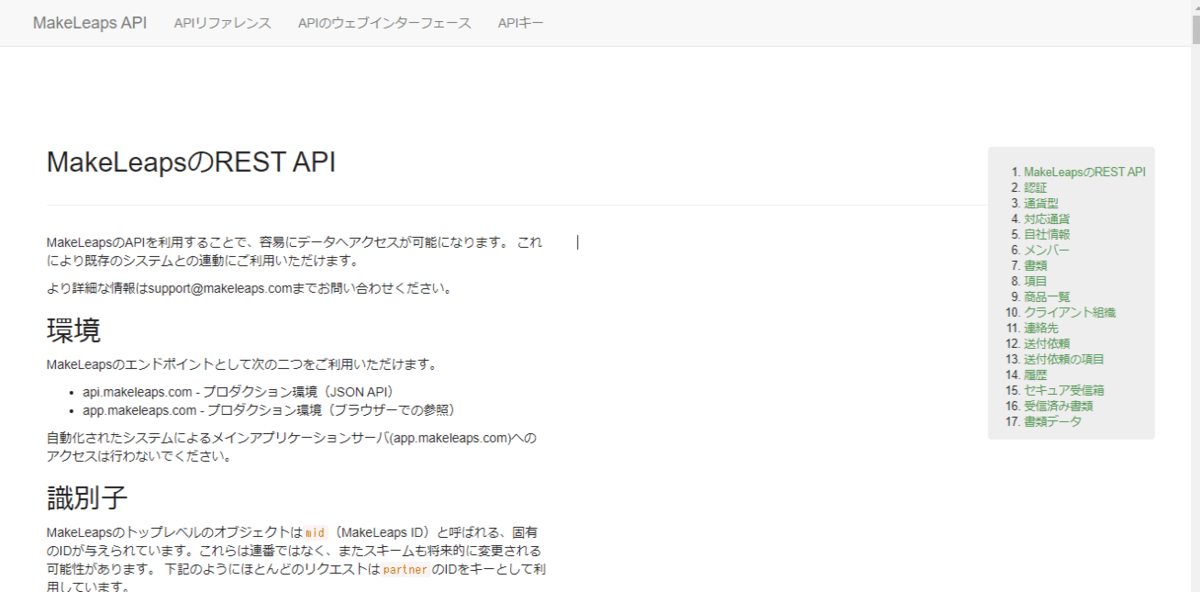The image size is (1200, 592).
Task: Open the APIリファレンス page
Action: [221, 23]
